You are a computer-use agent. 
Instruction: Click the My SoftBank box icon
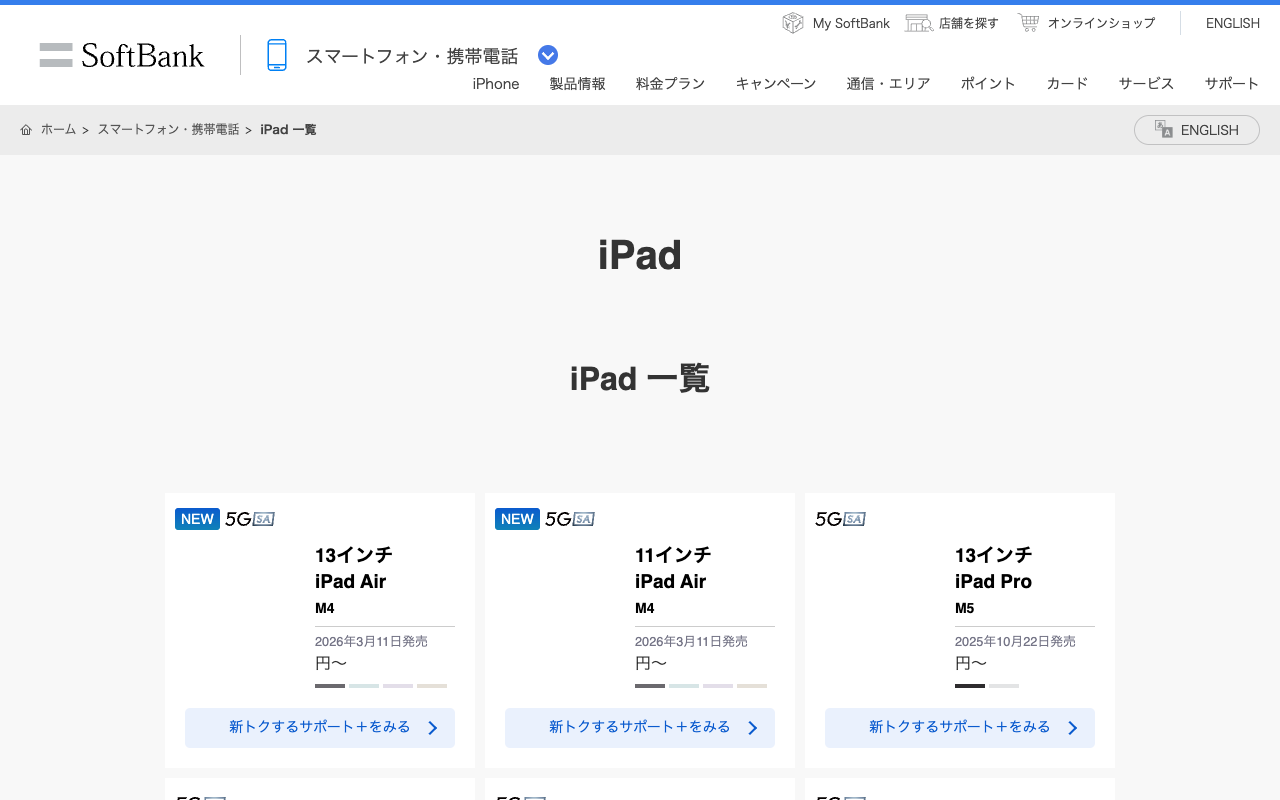point(793,23)
